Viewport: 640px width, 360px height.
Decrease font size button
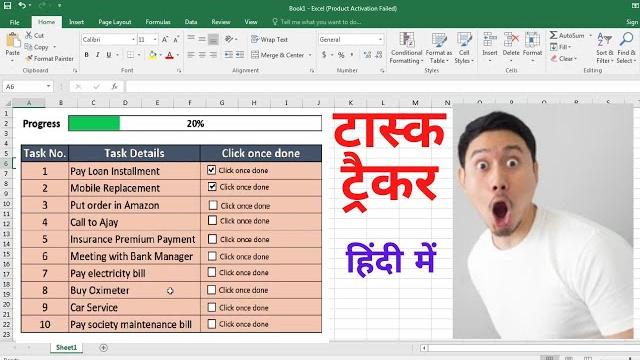(x=176, y=40)
